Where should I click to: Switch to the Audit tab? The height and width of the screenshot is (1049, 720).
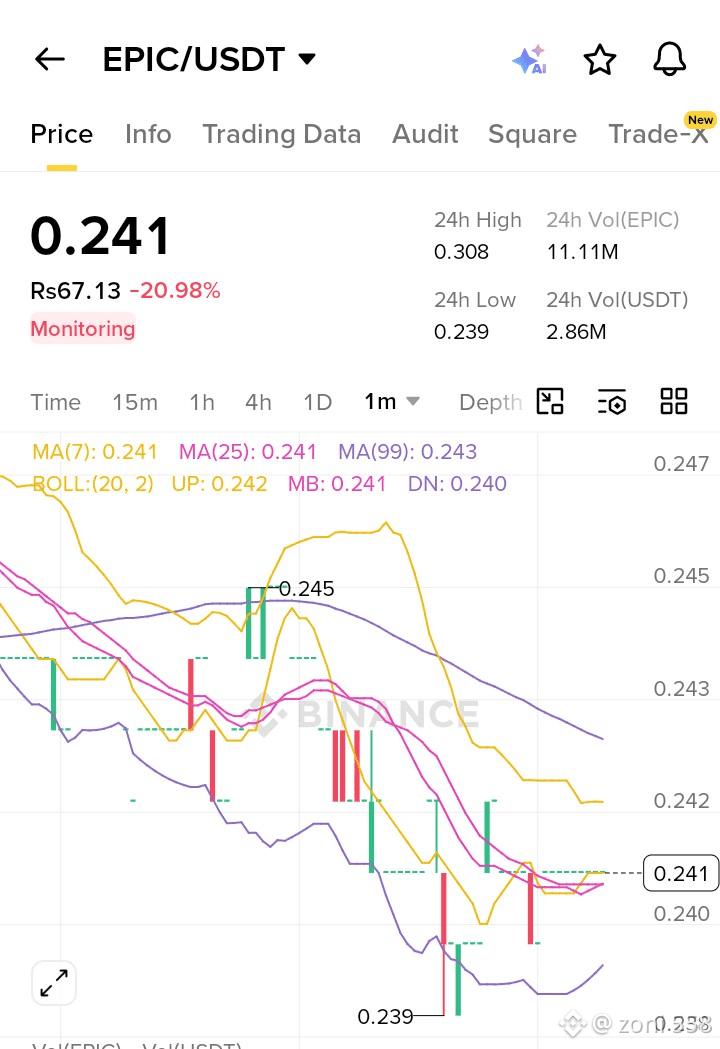(426, 134)
